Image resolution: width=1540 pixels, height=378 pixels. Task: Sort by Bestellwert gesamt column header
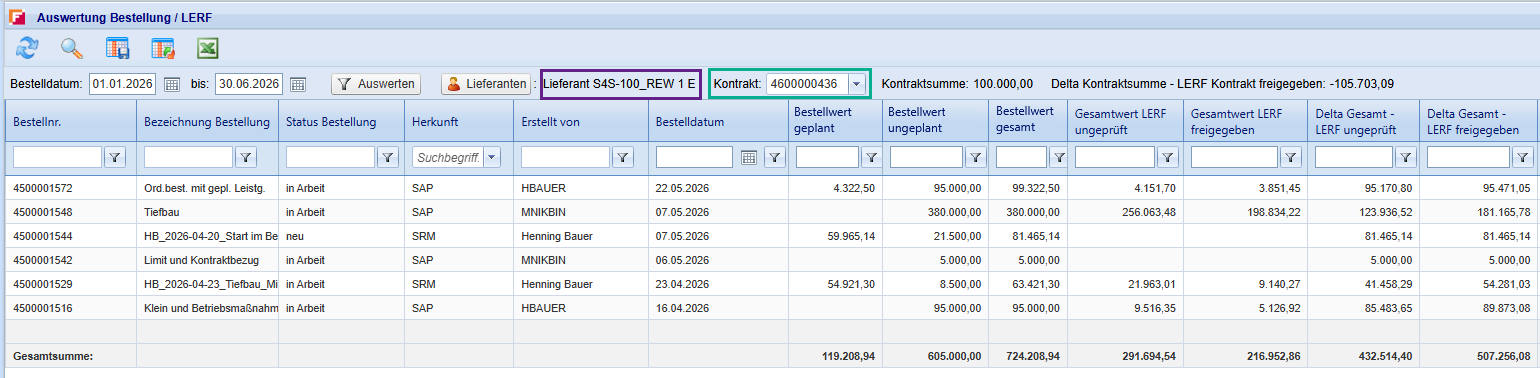1028,121
